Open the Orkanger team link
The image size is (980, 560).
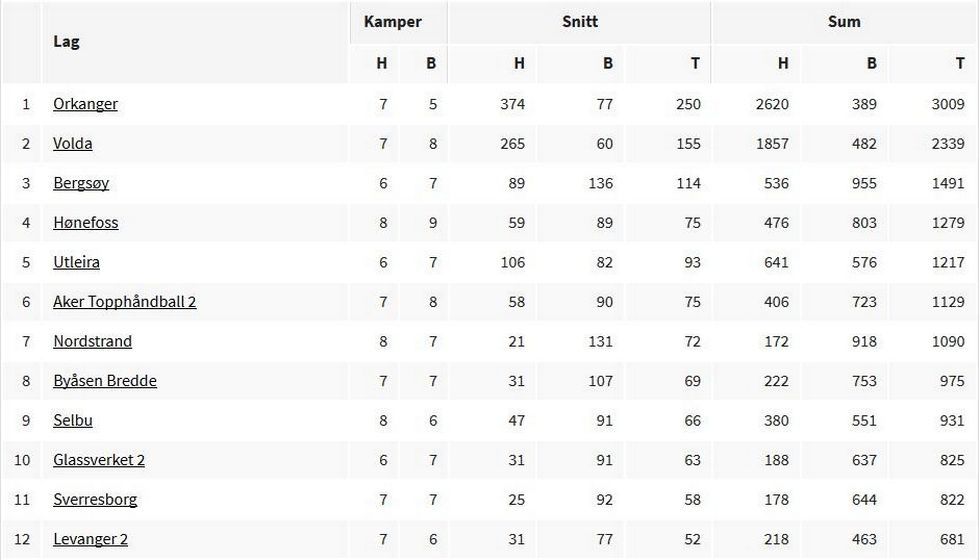click(85, 104)
